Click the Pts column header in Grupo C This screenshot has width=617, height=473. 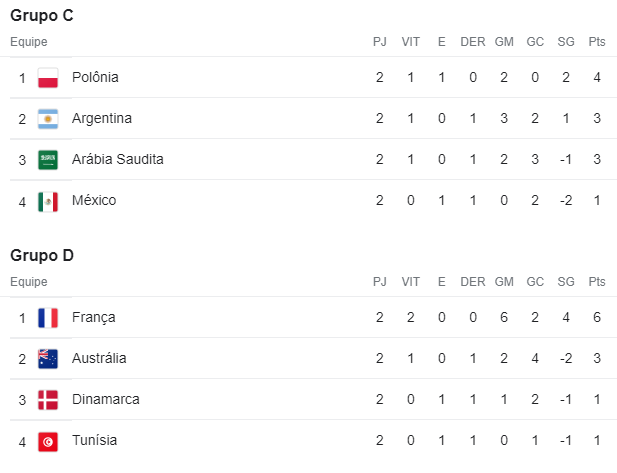[x=597, y=42]
